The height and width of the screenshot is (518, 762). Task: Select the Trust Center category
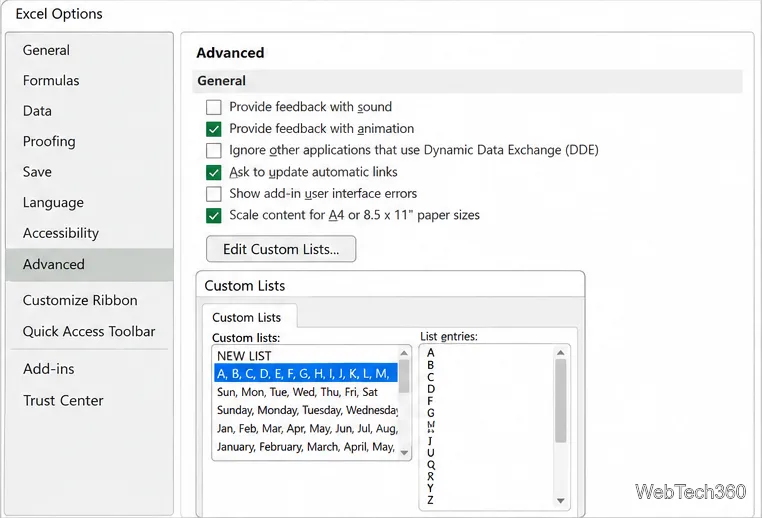point(63,400)
